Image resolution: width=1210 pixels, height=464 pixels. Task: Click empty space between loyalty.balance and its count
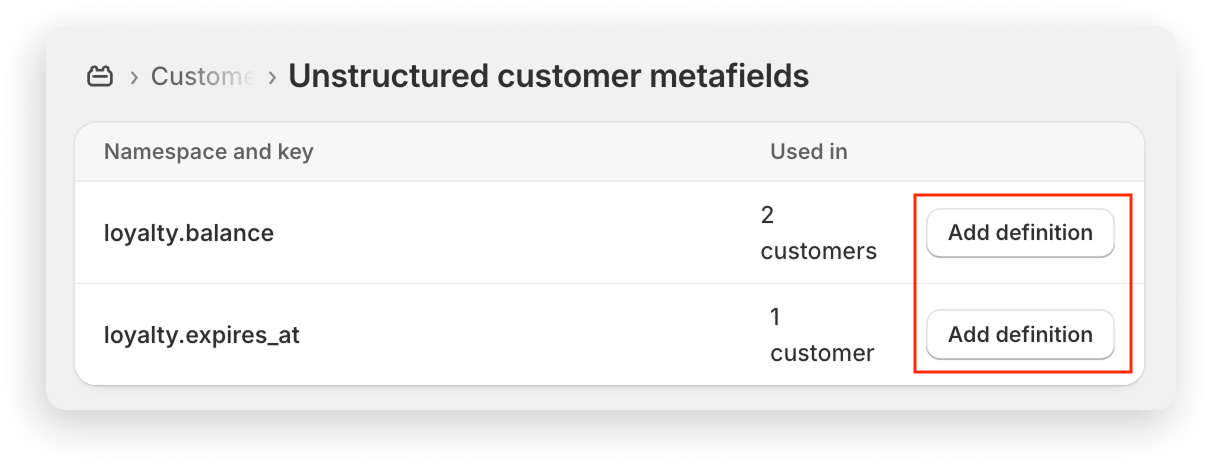515,233
